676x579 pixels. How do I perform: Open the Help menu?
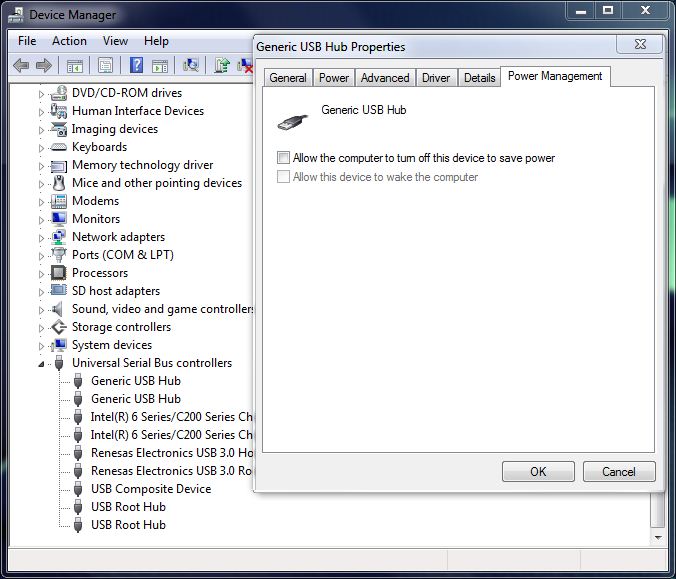(x=156, y=41)
